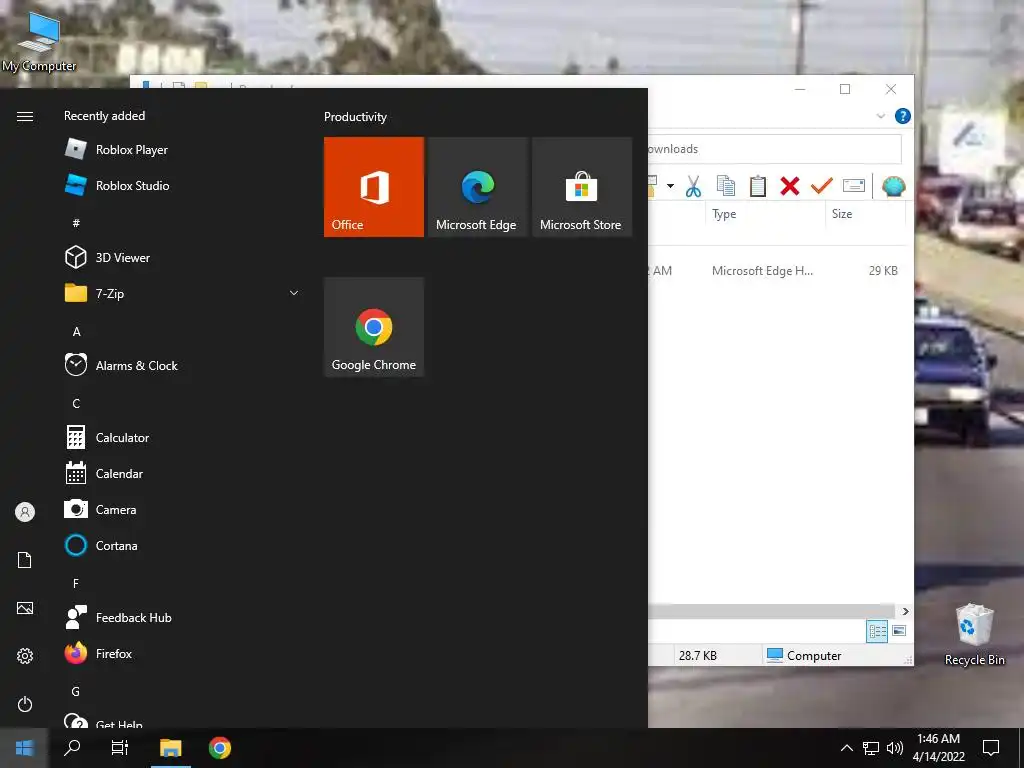Click the Cut scissors icon in Explorer
This screenshot has width=1024, height=768.
[x=693, y=187]
